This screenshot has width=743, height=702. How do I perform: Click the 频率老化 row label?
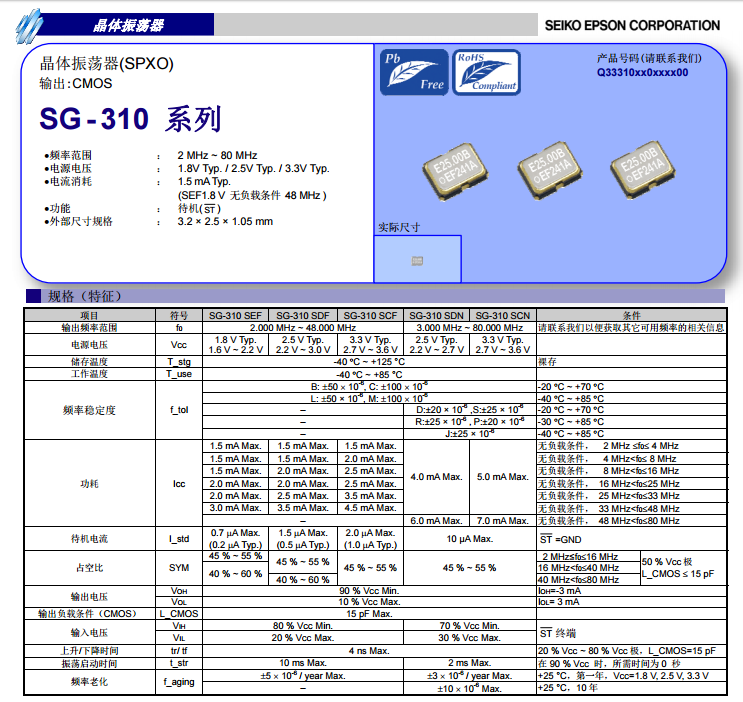pyautogui.click(x=89, y=681)
